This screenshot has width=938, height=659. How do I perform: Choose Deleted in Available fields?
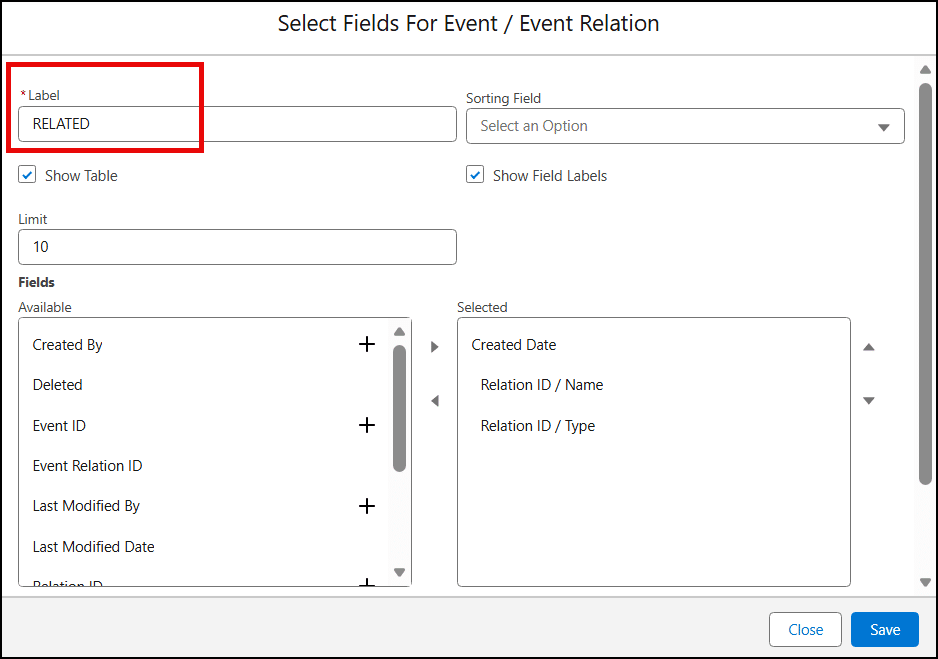click(x=58, y=385)
